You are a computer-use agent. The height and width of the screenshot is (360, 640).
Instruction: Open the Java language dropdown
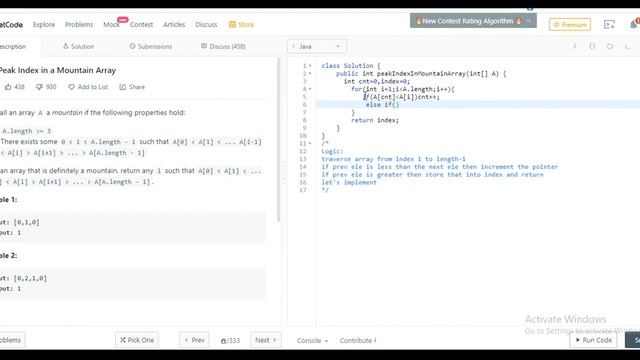(x=317, y=46)
